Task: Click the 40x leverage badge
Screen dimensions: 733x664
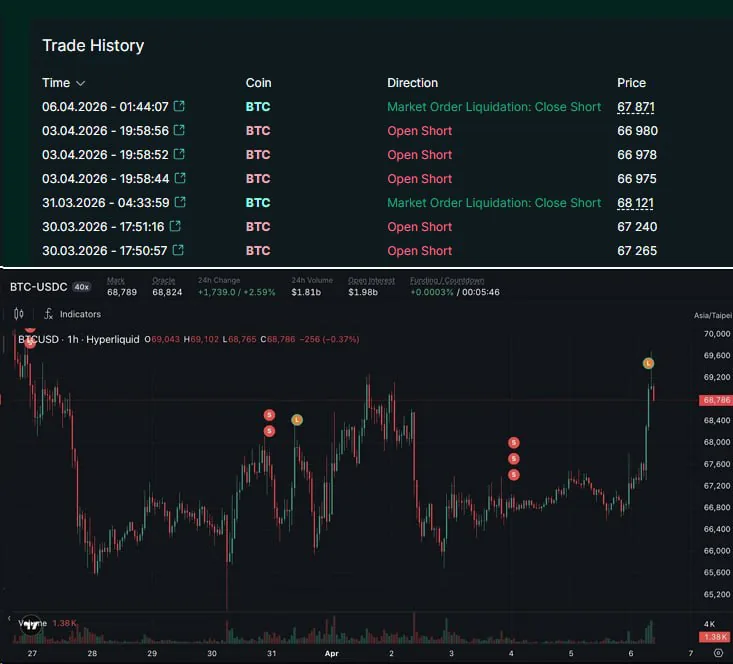Action: click(81, 287)
